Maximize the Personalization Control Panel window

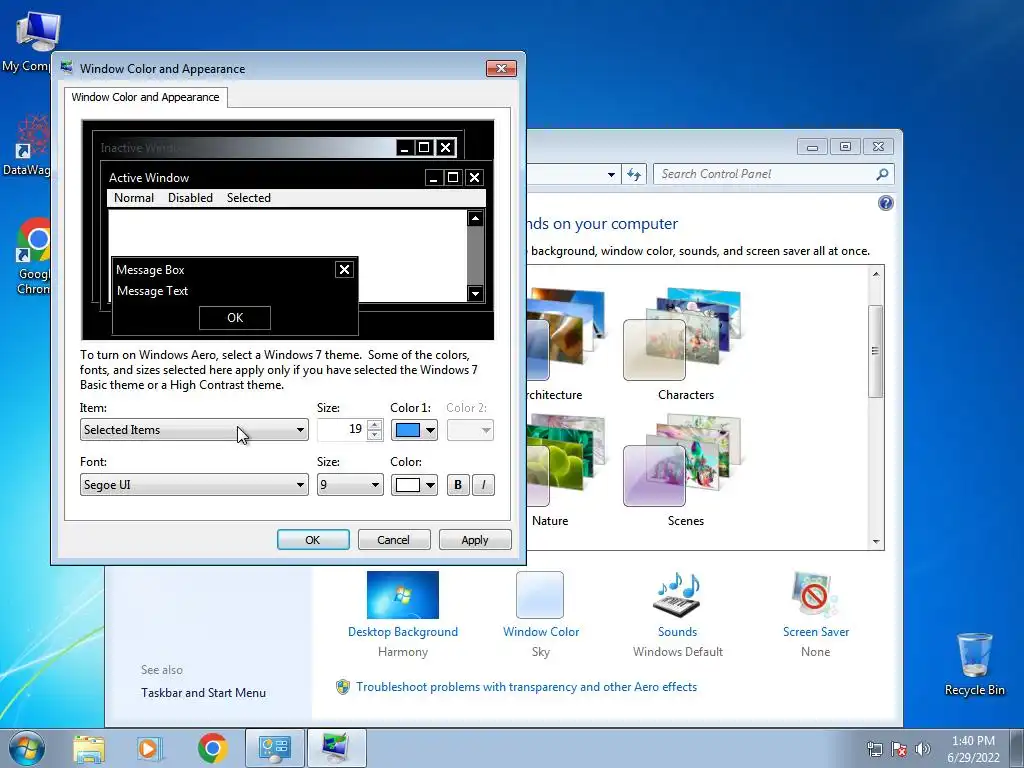(845, 147)
